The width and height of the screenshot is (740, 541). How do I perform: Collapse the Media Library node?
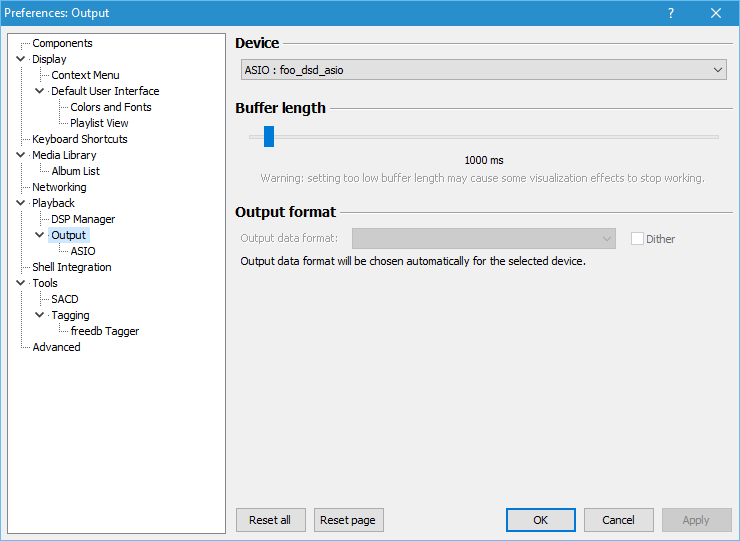click(x=21, y=155)
